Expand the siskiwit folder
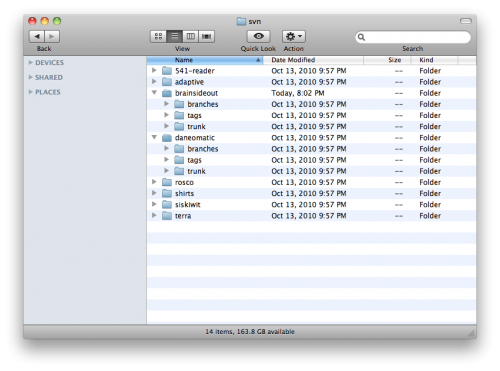500x371 pixels. click(154, 204)
